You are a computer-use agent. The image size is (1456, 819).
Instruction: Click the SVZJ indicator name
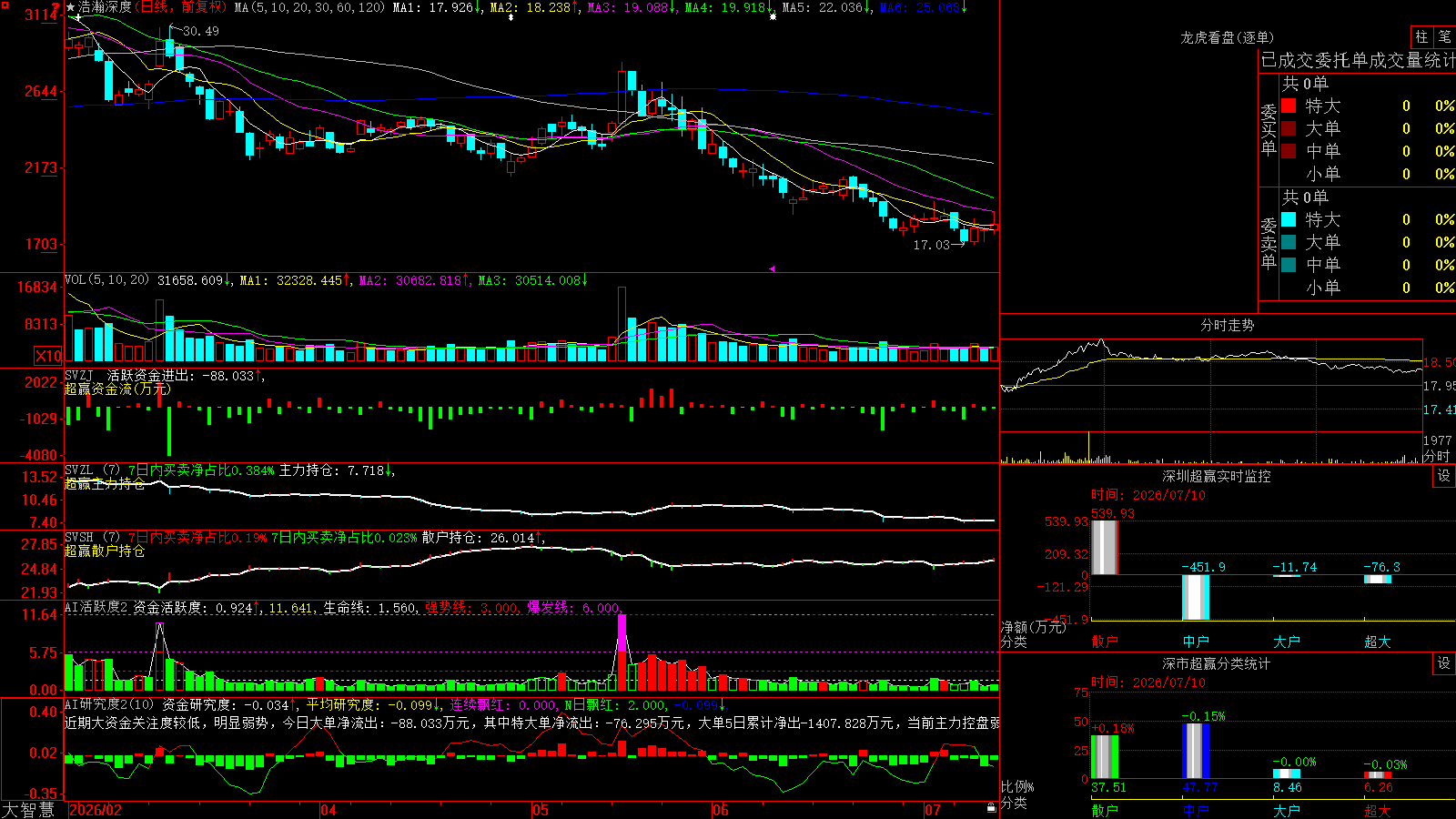click(x=79, y=375)
